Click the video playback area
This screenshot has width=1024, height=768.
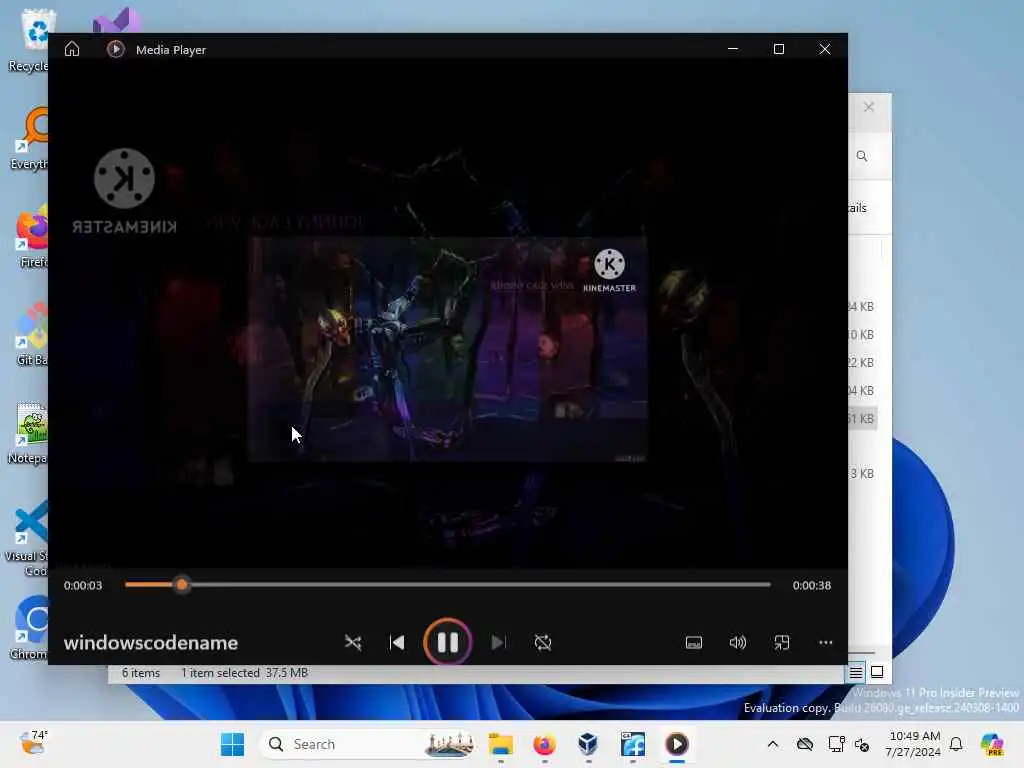pos(448,313)
